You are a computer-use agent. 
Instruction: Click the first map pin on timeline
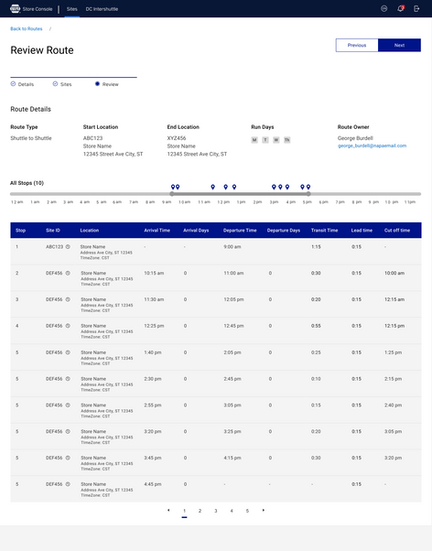(173, 187)
